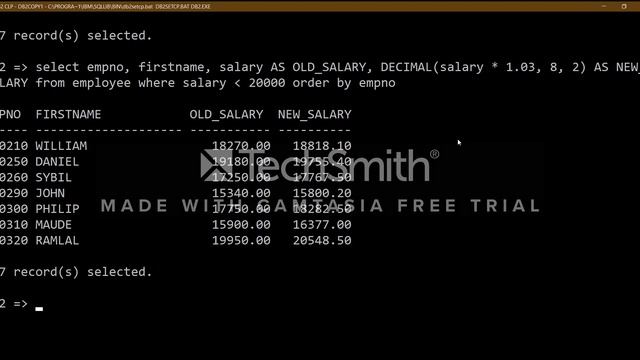Select the name SYBIL in results
Viewport: 640px width, 360px height.
(x=53, y=178)
